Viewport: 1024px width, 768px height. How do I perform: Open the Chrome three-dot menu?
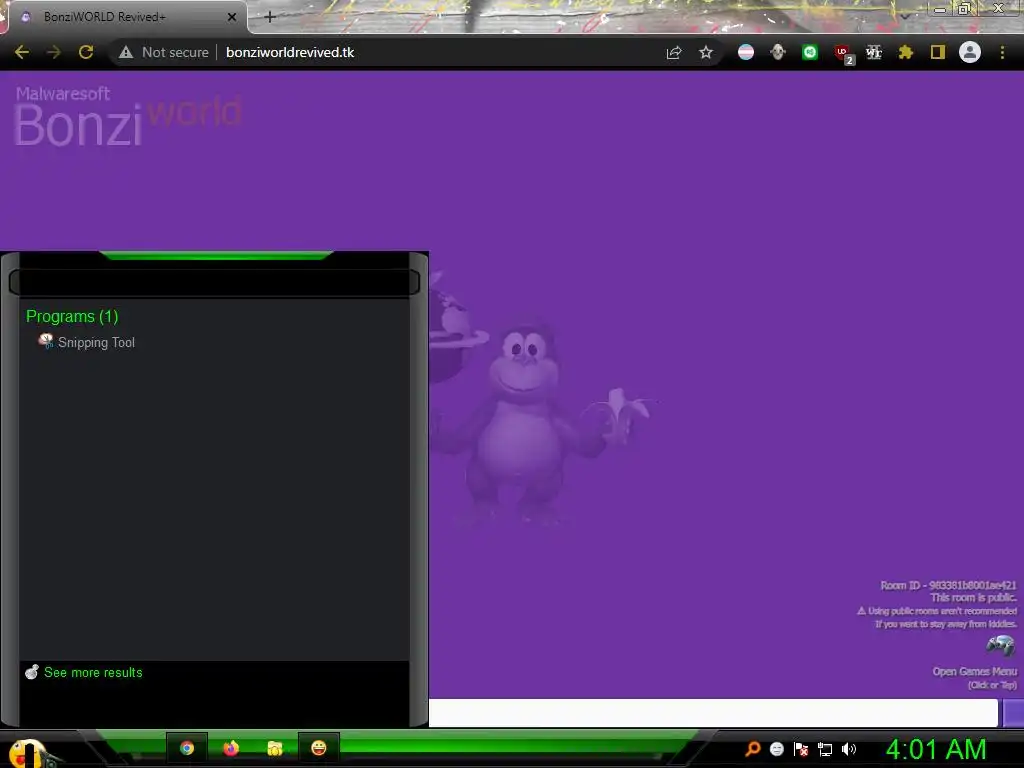coord(1002,52)
